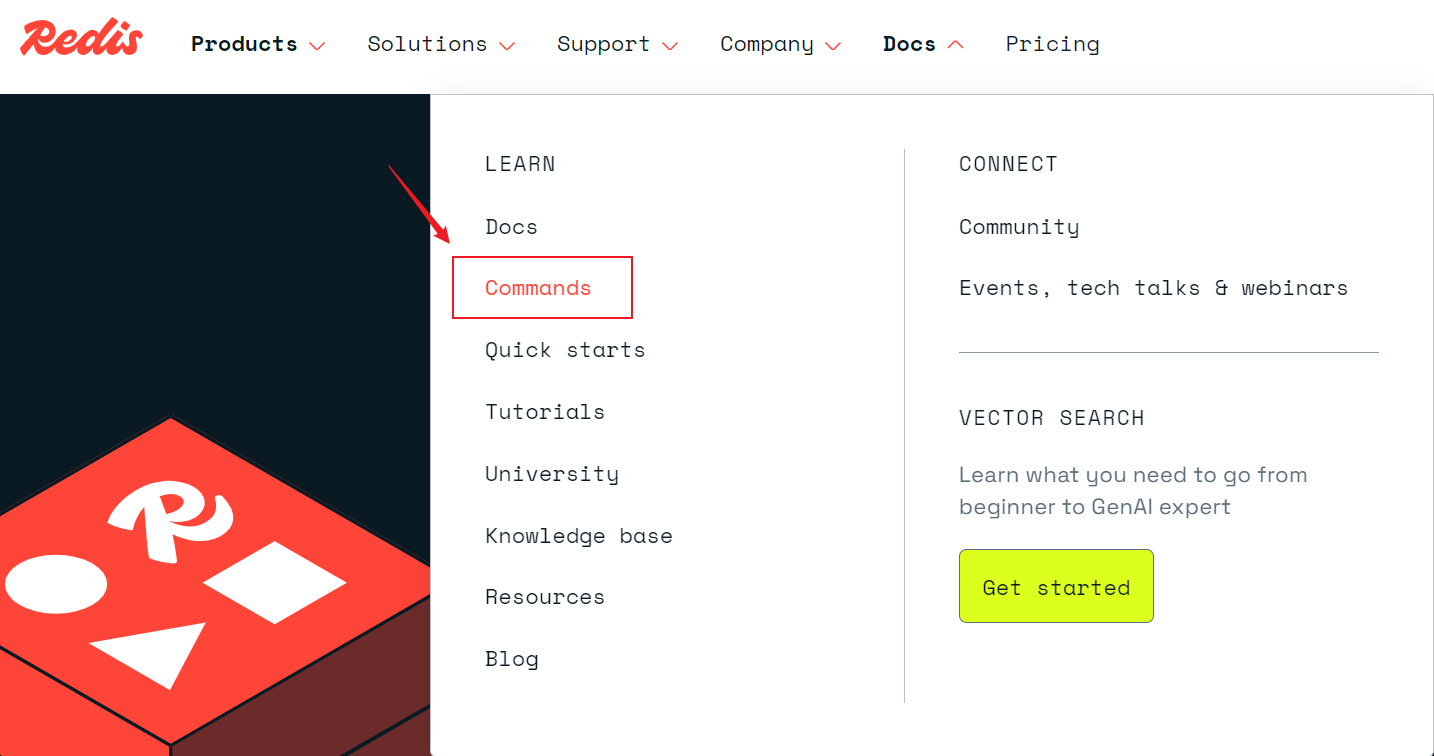Open the Resources page
Image resolution: width=1434 pixels, height=756 pixels.
pos(545,597)
